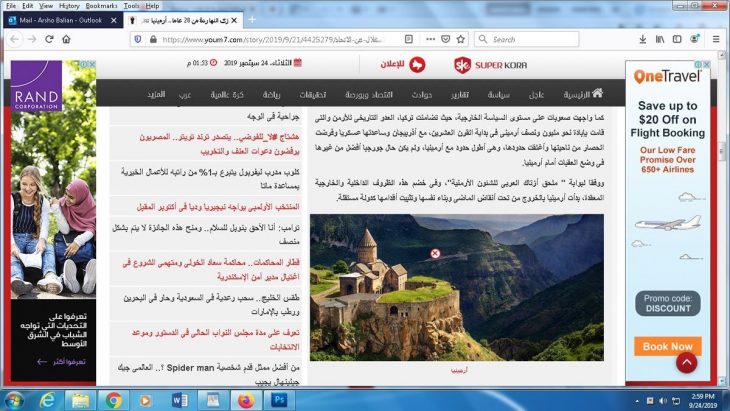Open the عرب nav section

tap(185, 94)
